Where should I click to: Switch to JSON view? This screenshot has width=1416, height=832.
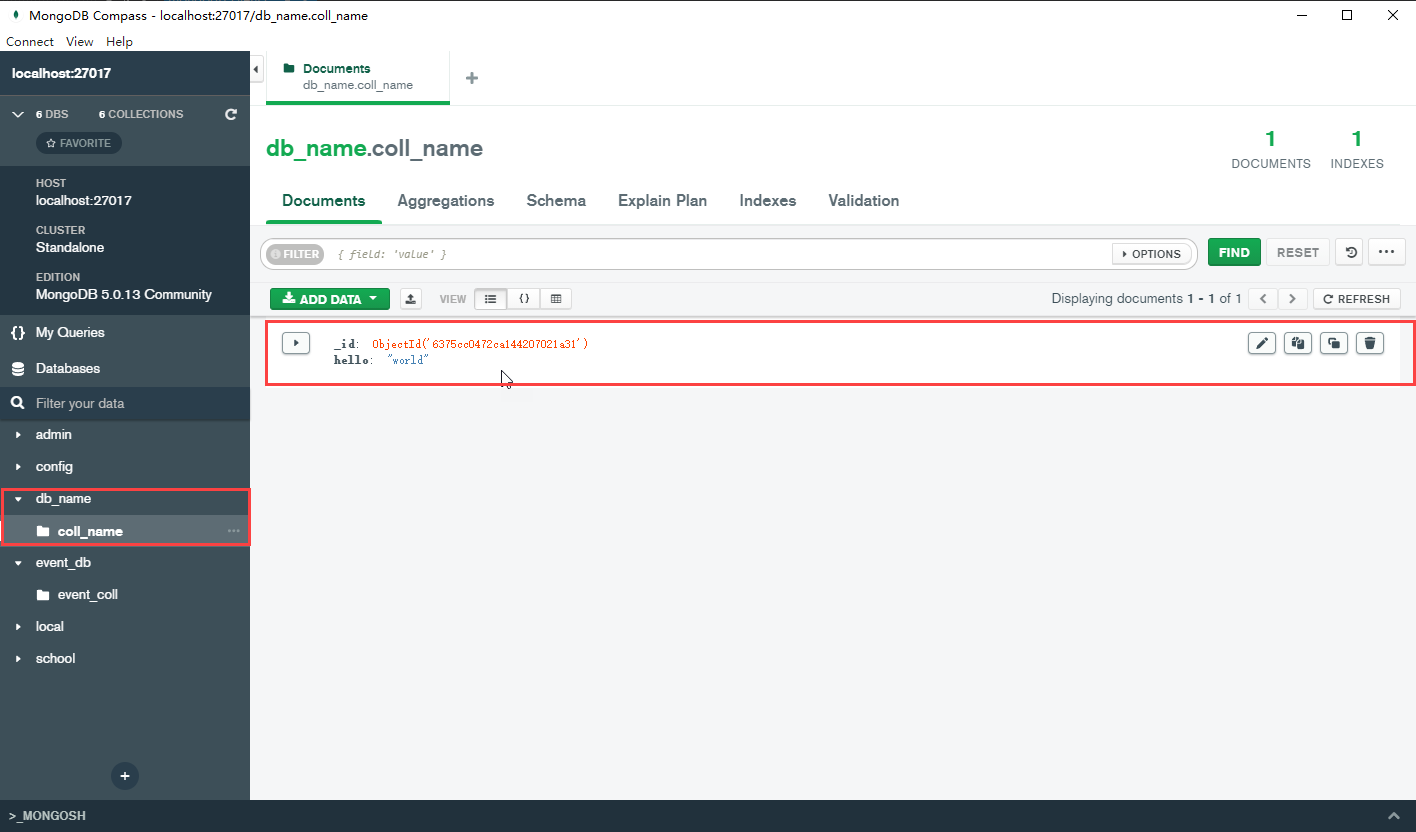(x=524, y=299)
